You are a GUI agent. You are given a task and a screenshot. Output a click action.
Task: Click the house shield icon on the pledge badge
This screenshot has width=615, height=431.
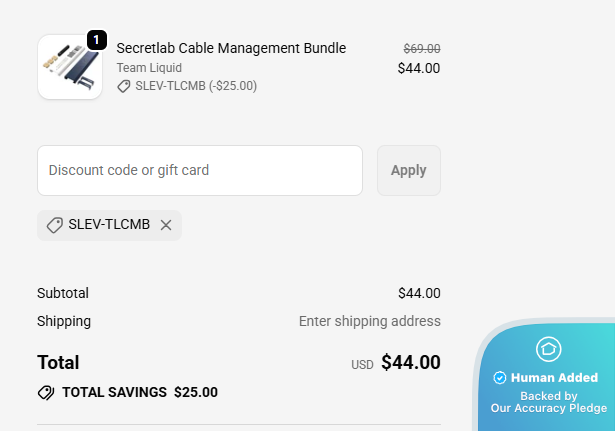click(x=549, y=349)
